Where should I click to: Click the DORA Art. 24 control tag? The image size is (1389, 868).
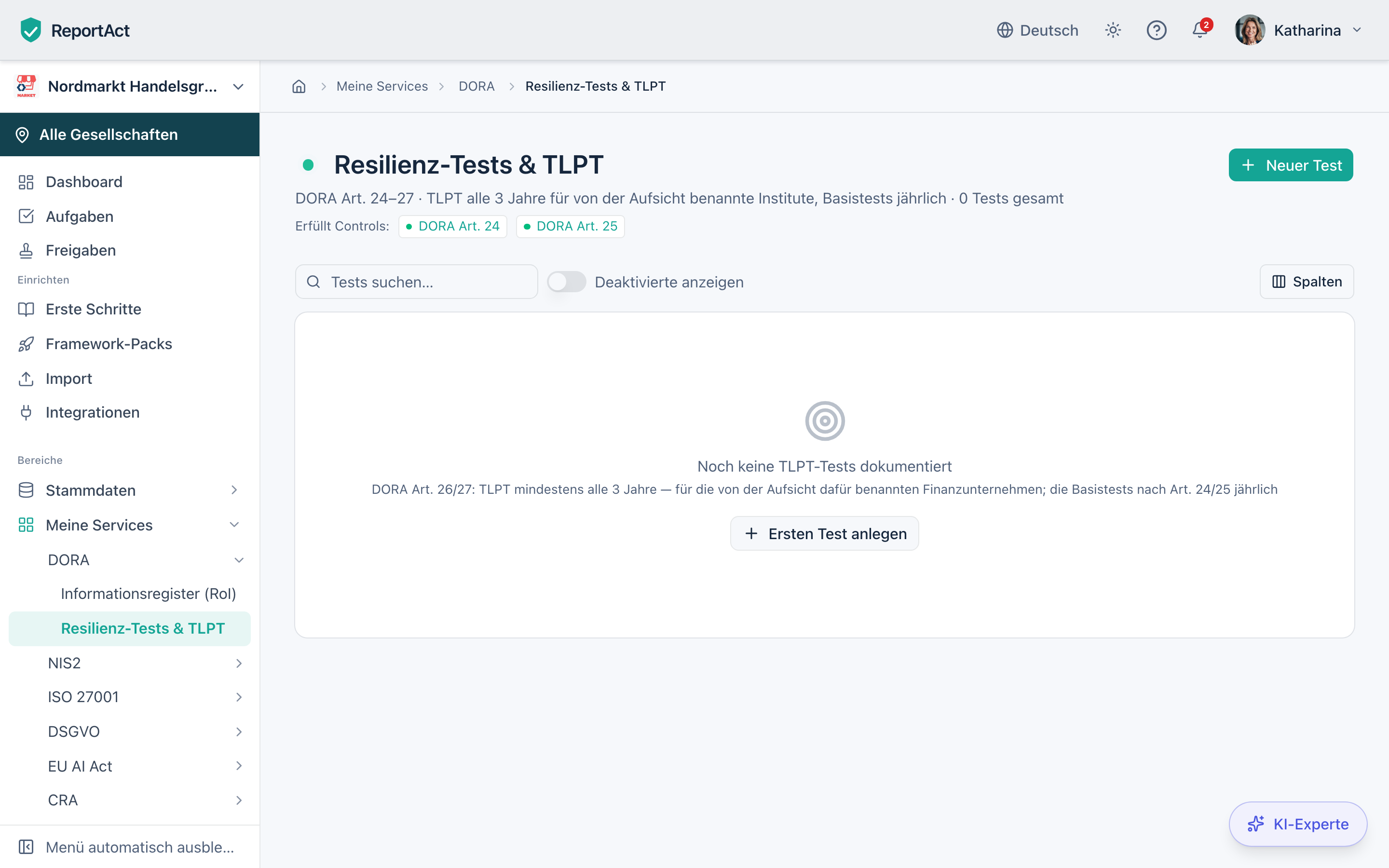(452, 226)
